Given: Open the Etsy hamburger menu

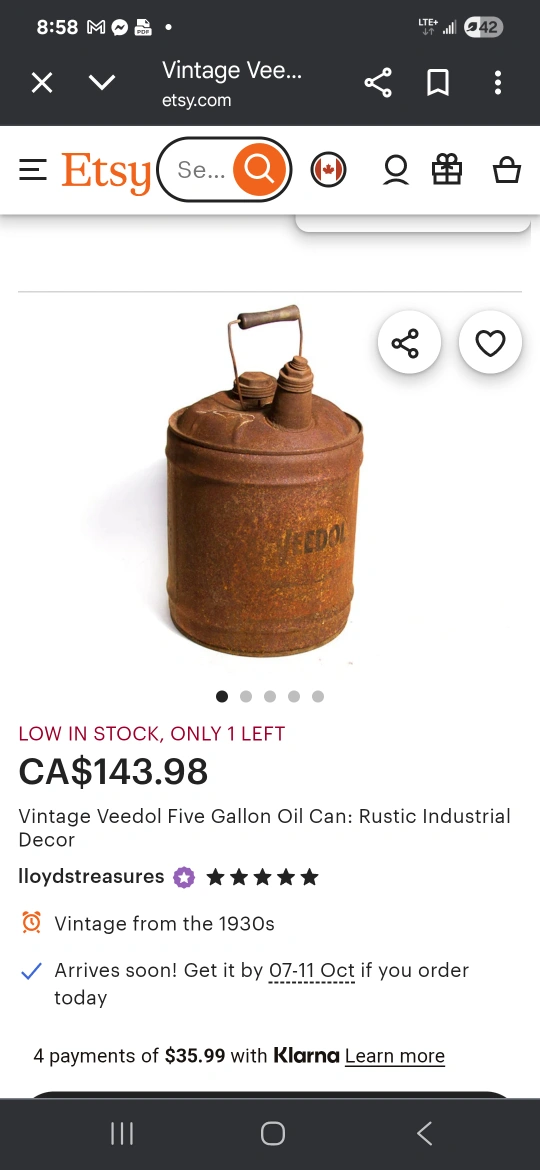Looking at the screenshot, I should [33, 170].
